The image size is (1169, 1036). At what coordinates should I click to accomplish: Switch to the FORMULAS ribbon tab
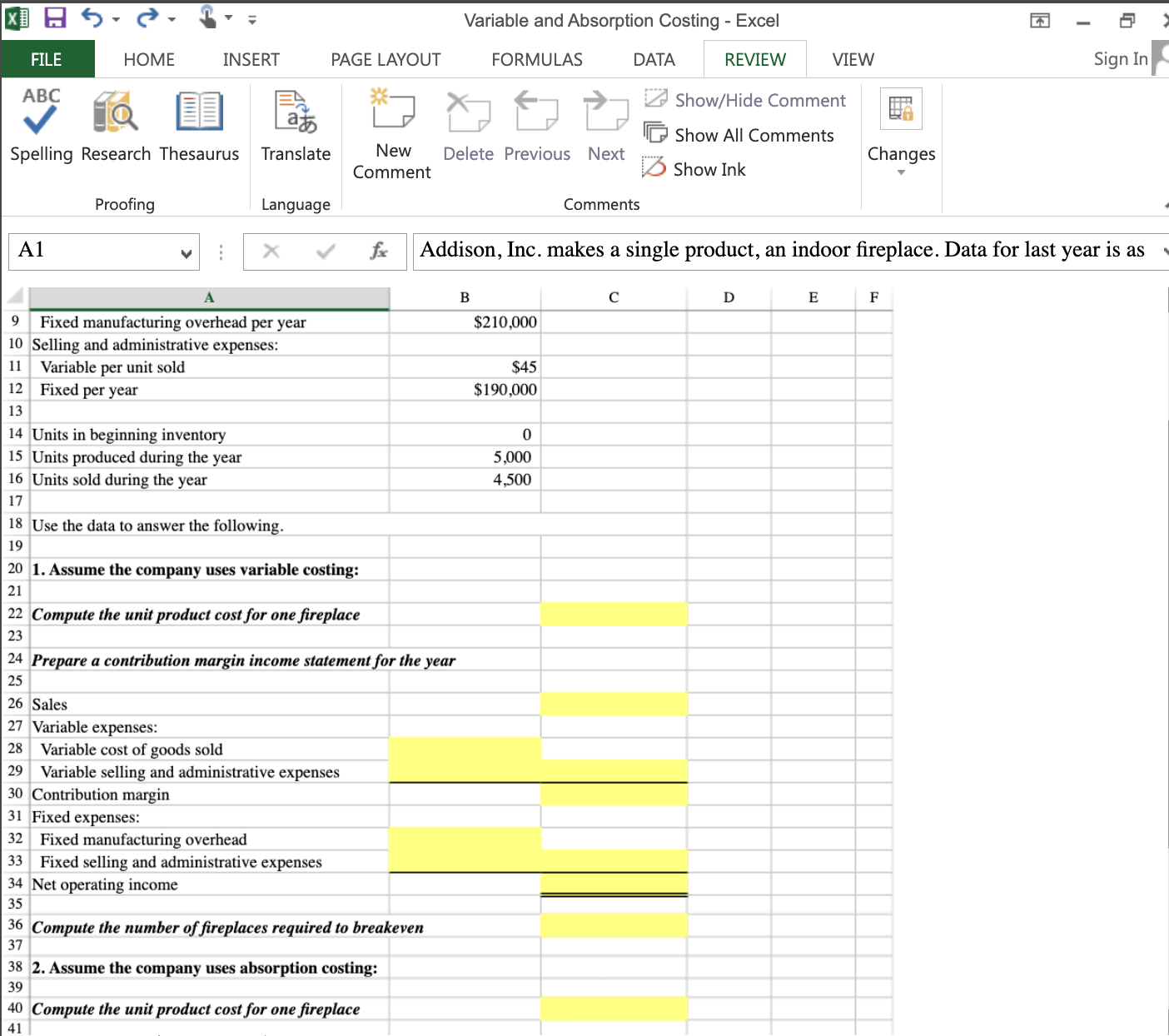click(536, 59)
